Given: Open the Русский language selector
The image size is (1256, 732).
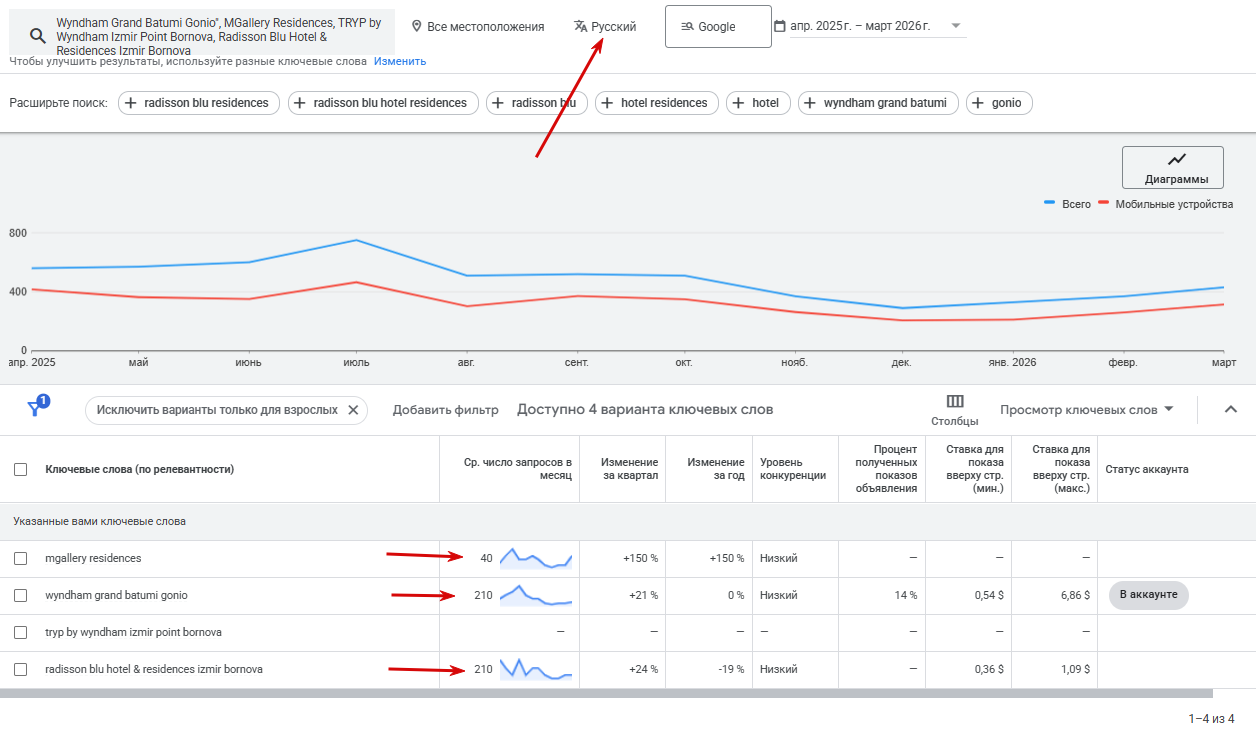Looking at the screenshot, I should pos(605,26).
